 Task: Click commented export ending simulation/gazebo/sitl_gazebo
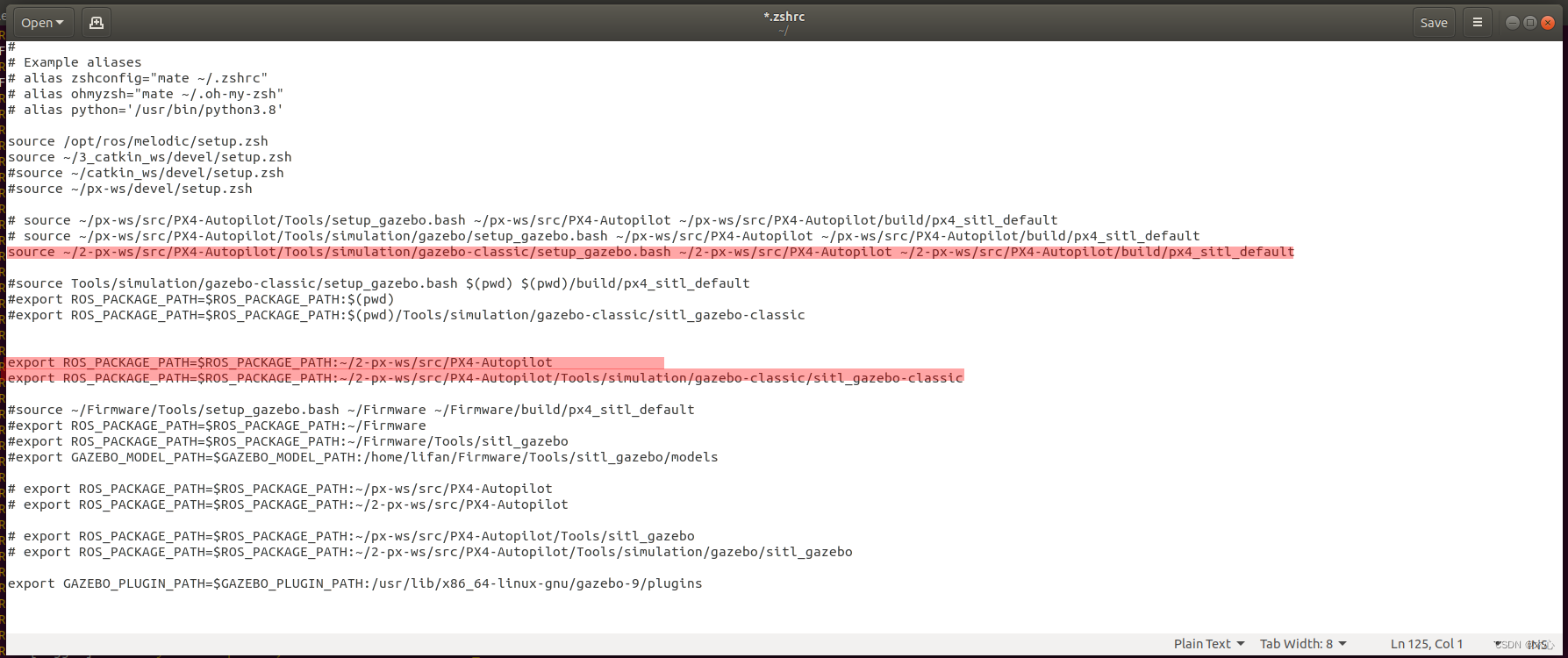(x=430, y=552)
